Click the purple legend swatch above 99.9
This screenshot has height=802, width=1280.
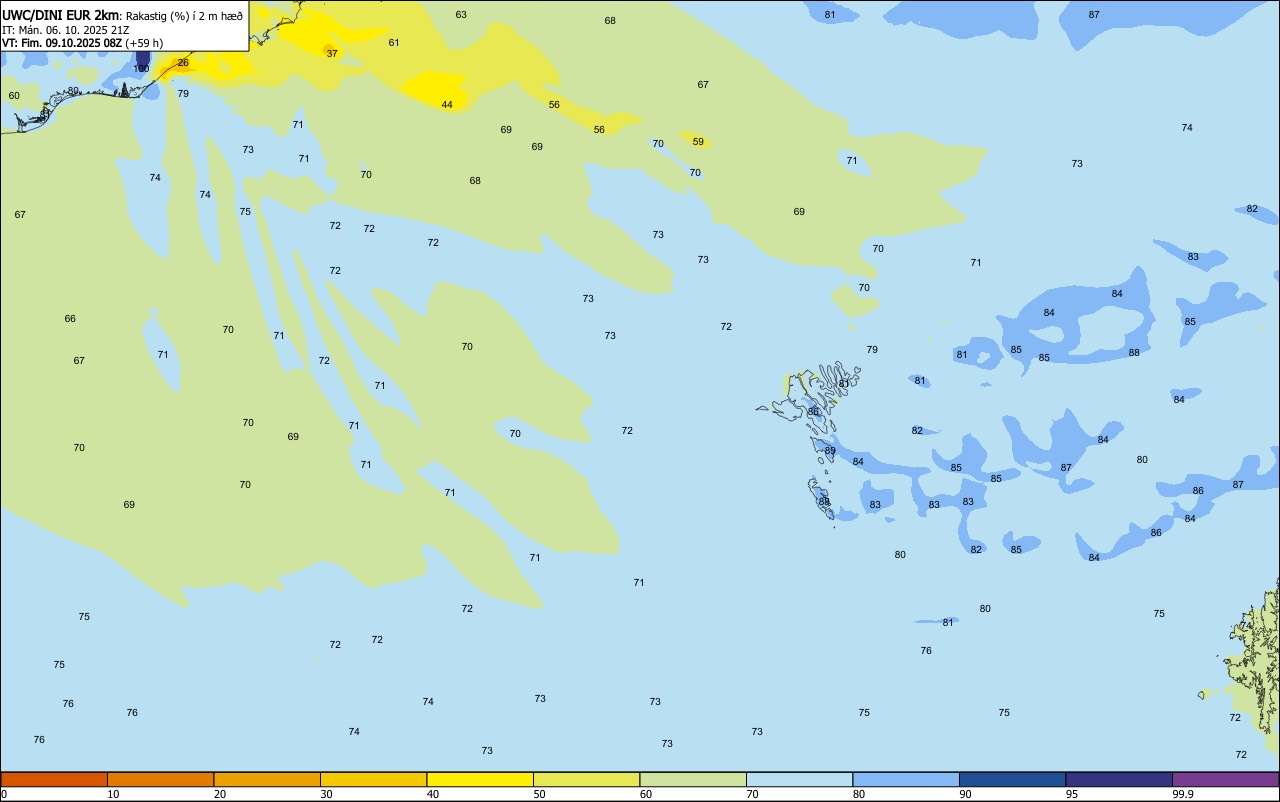pyautogui.click(x=1226, y=779)
